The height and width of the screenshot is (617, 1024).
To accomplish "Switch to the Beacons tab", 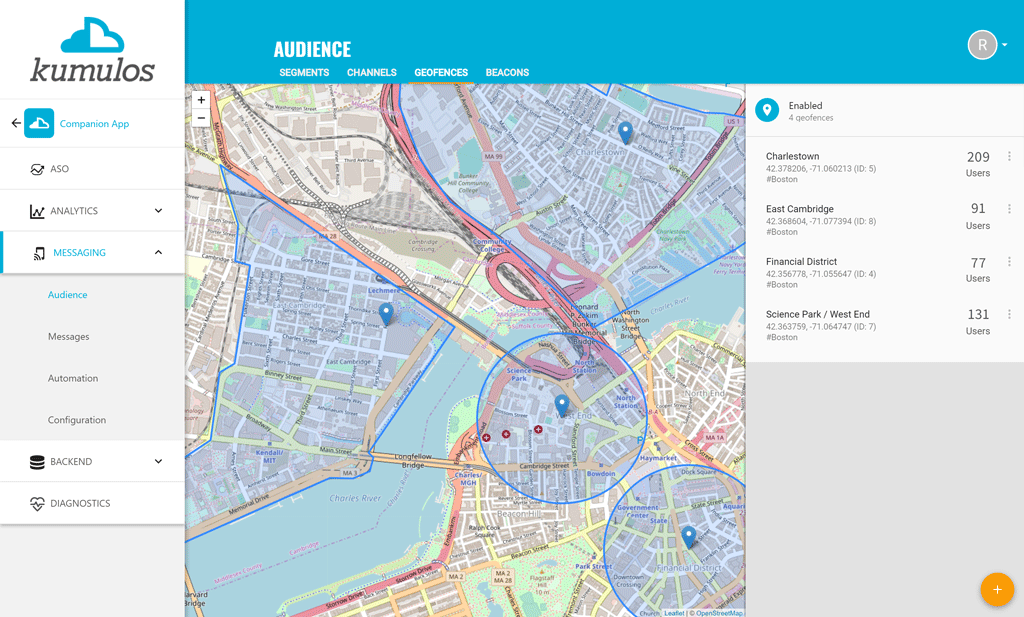I will (x=507, y=73).
